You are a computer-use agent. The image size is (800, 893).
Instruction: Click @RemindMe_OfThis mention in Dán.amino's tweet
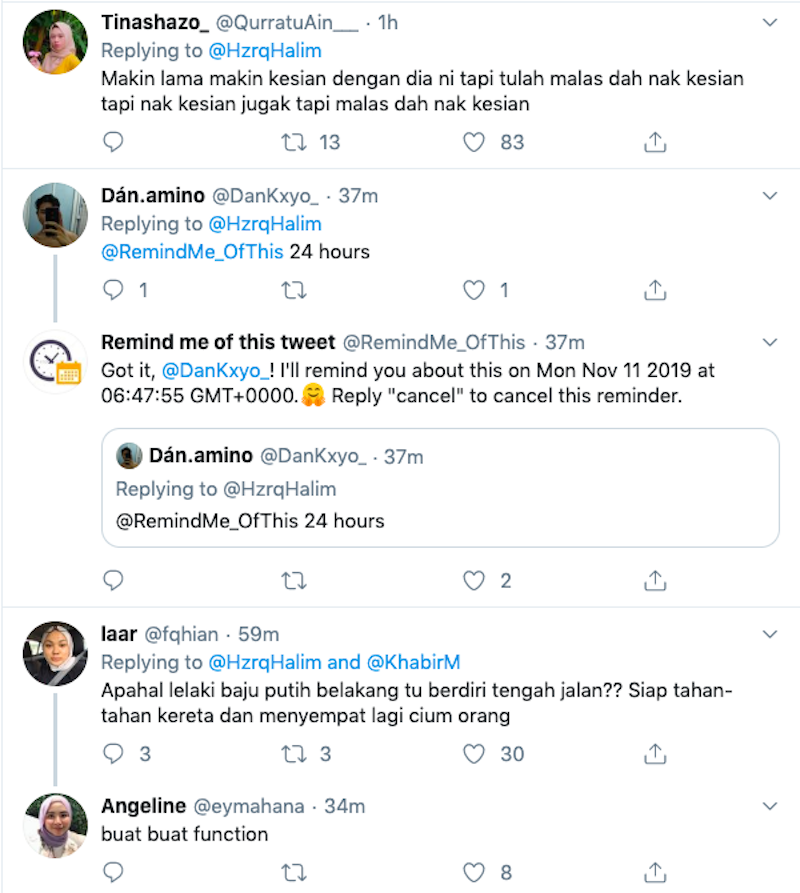tap(192, 252)
